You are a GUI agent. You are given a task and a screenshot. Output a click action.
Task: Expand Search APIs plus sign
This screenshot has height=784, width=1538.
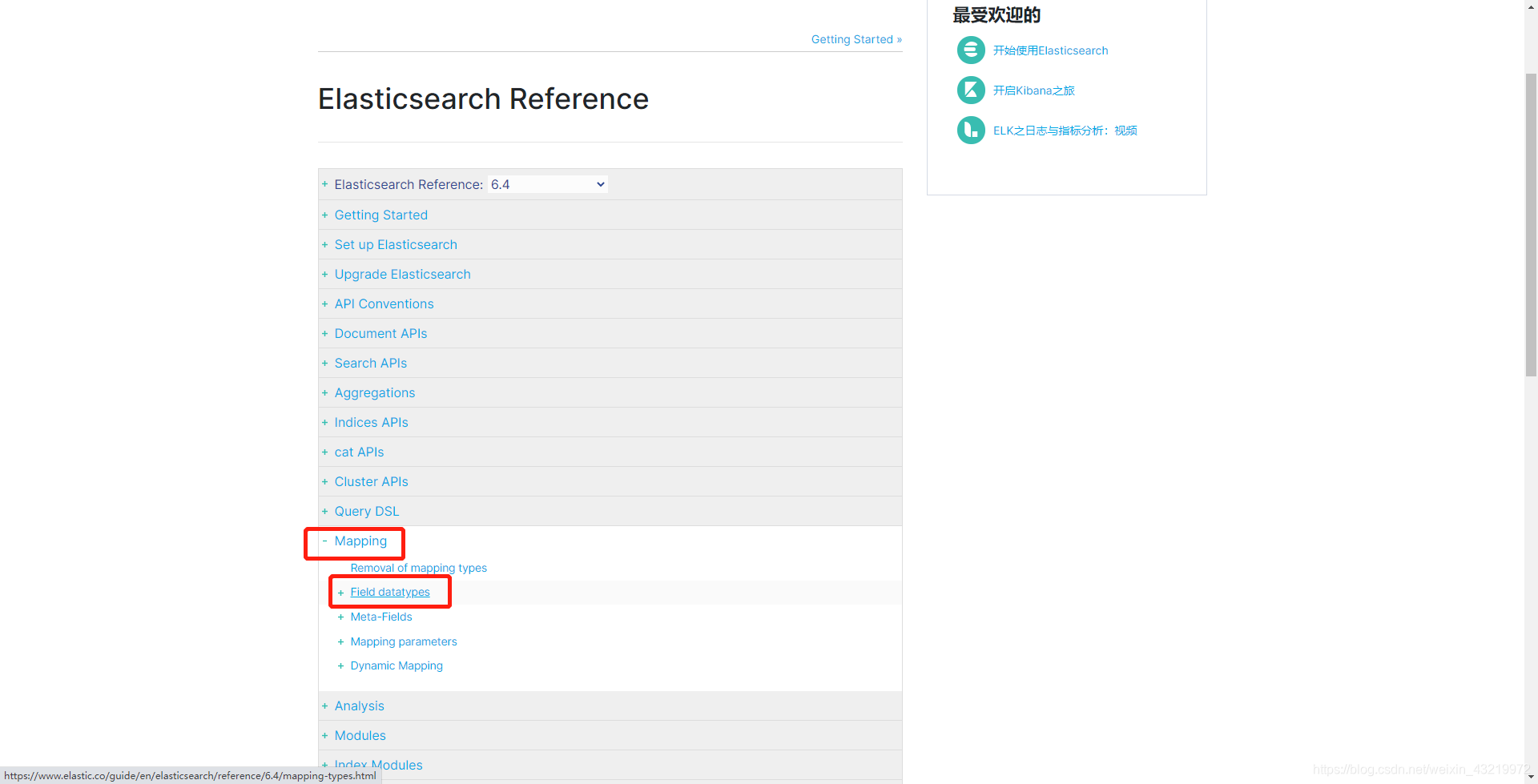(325, 363)
